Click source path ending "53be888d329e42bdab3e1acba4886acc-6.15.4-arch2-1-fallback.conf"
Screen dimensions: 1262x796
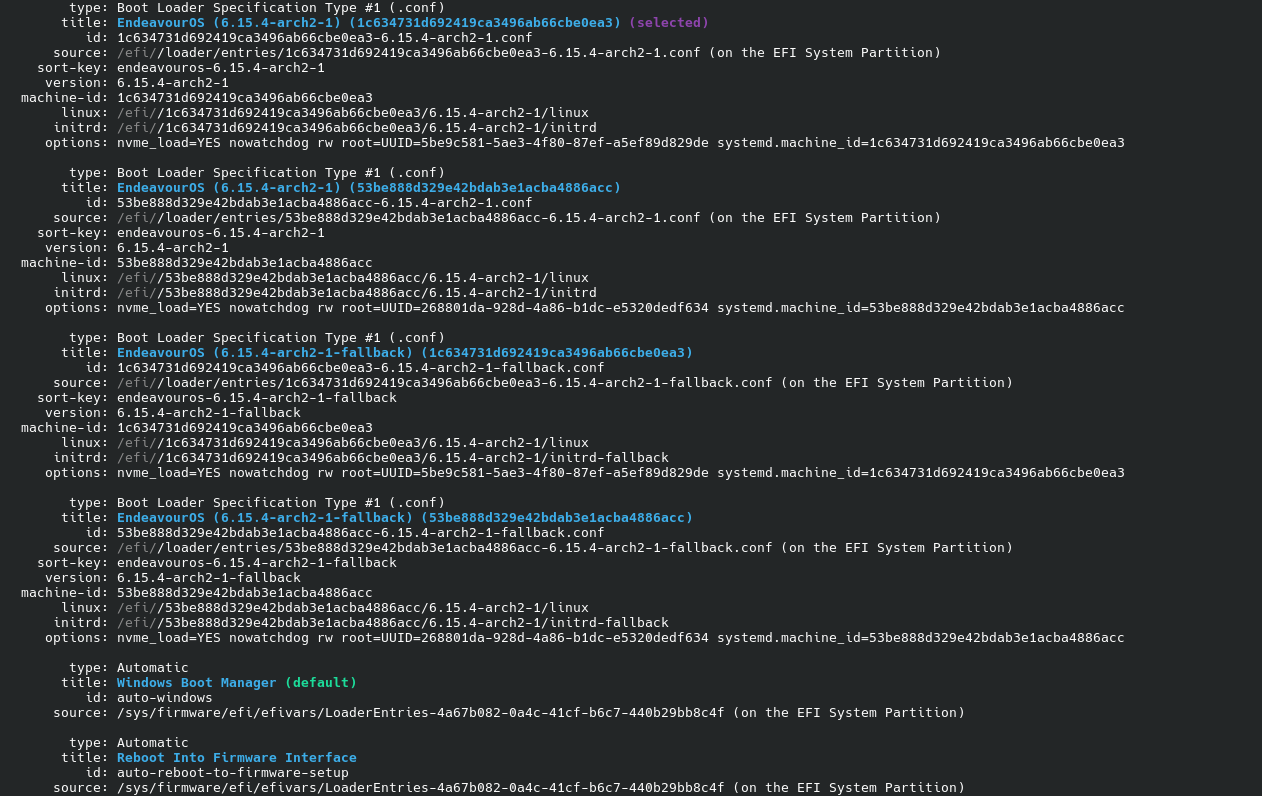(x=445, y=547)
